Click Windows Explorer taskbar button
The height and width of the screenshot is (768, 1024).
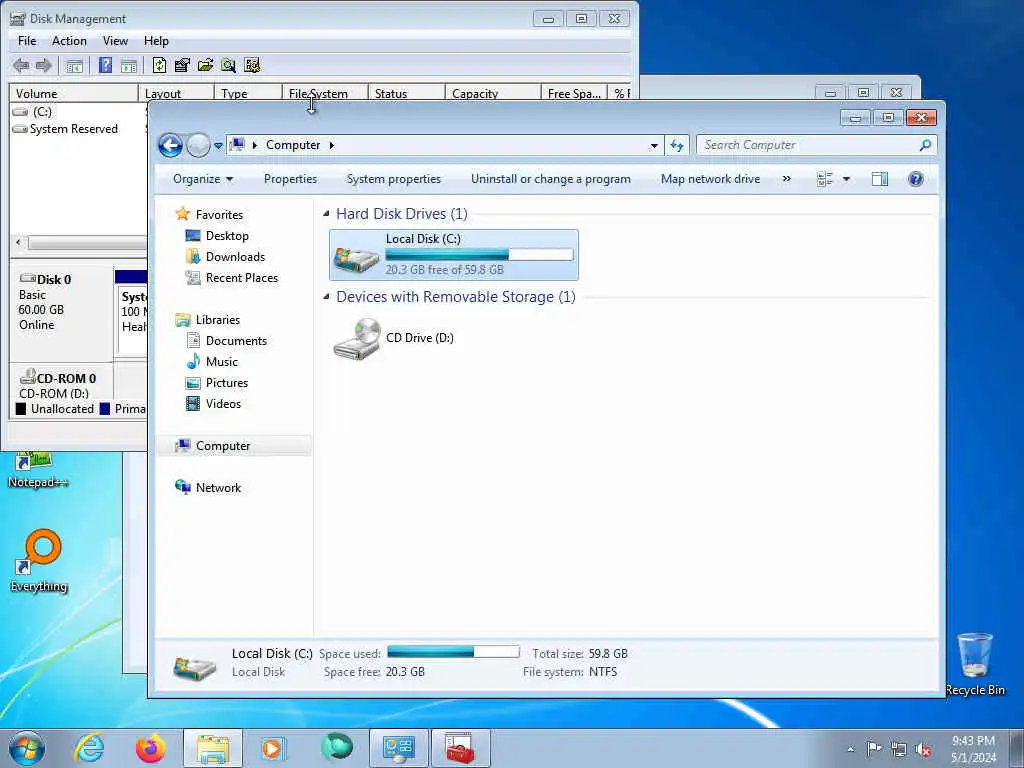(x=213, y=748)
